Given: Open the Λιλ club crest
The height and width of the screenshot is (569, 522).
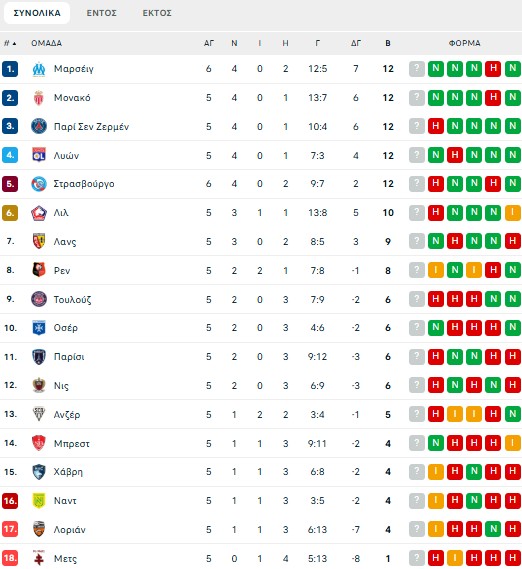Looking at the screenshot, I should 39,213.
